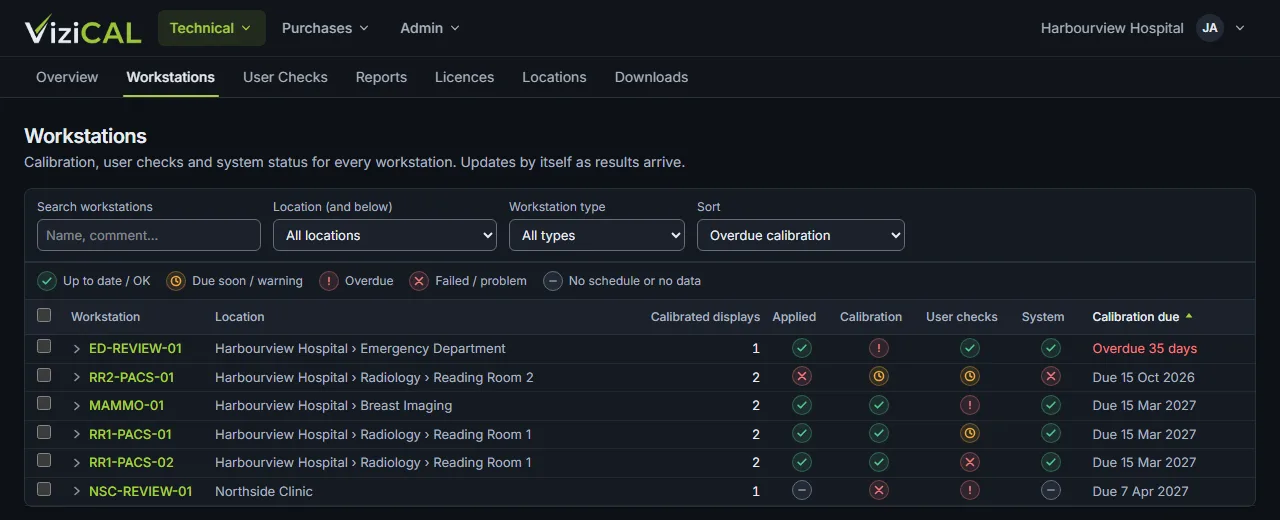Viewport: 1280px width, 520px height.
Task: Click NSC-REVIEW-01 overdue User checks icon
Action: pos(970,491)
